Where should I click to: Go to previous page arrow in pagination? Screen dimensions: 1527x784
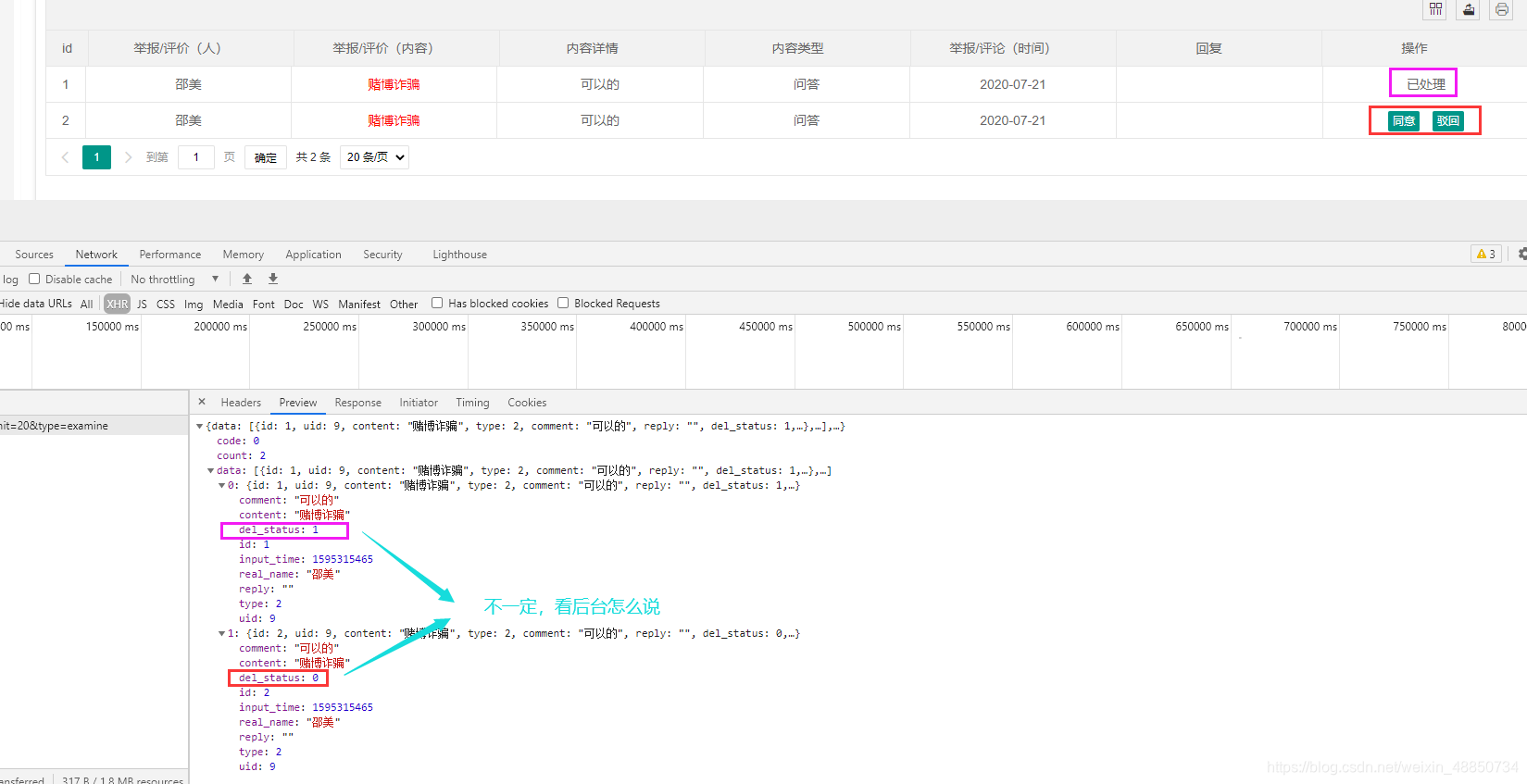pyautogui.click(x=65, y=157)
